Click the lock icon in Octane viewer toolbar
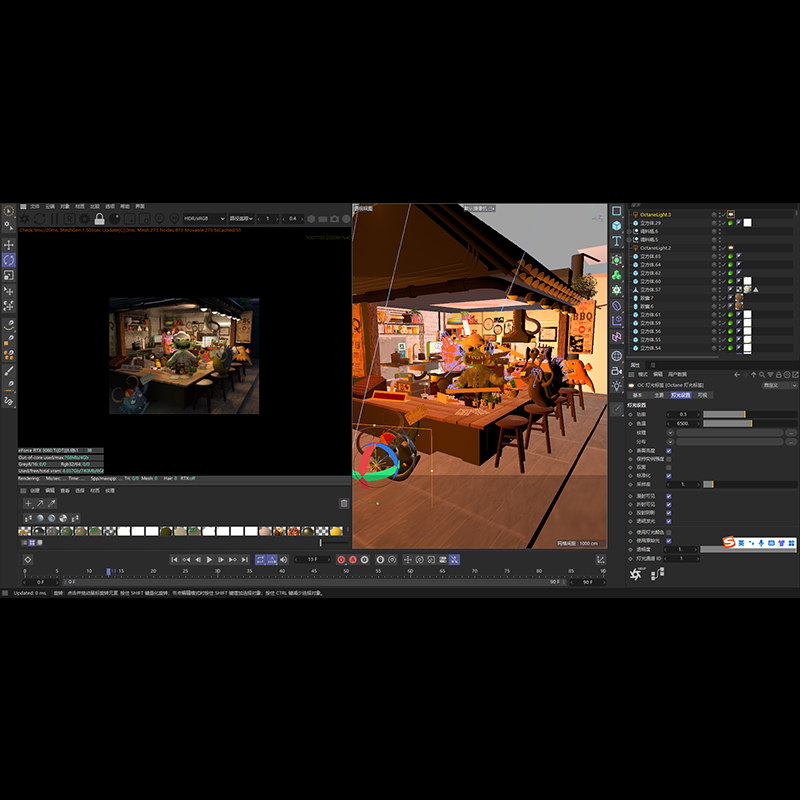 [x=100, y=218]
